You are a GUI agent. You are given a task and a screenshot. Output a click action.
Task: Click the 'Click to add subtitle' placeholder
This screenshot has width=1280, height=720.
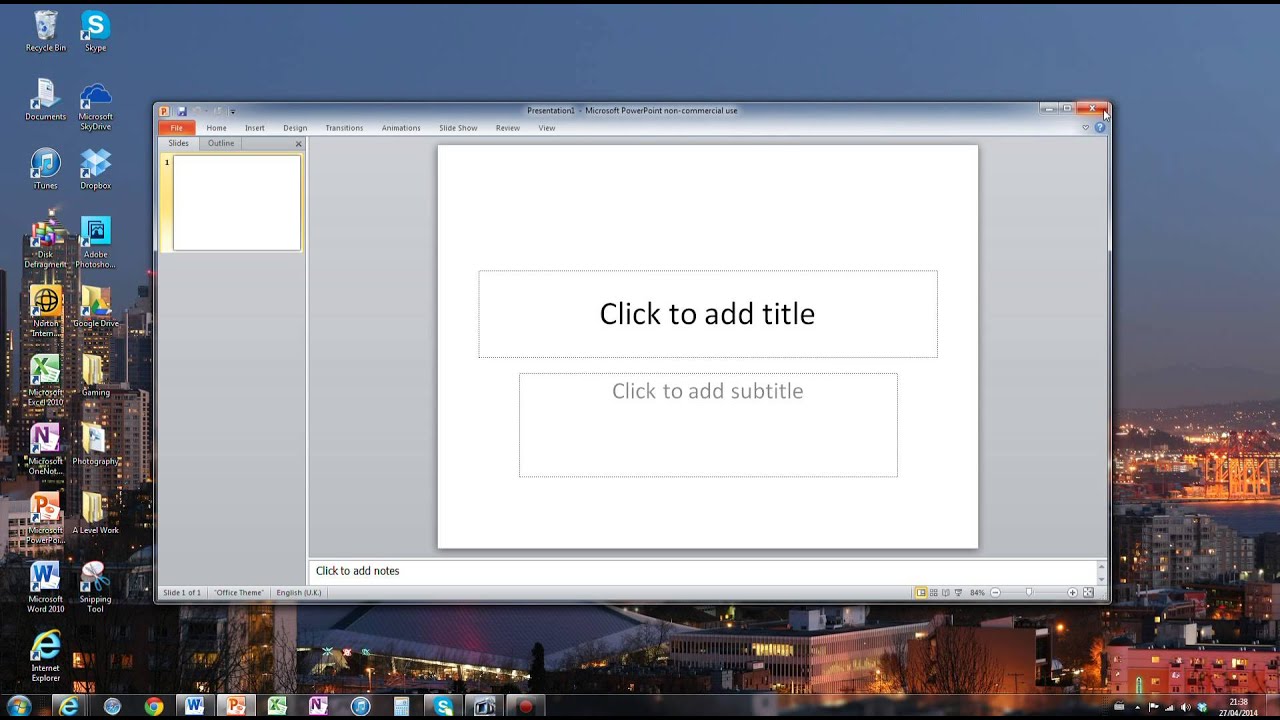tap(708, 425)
